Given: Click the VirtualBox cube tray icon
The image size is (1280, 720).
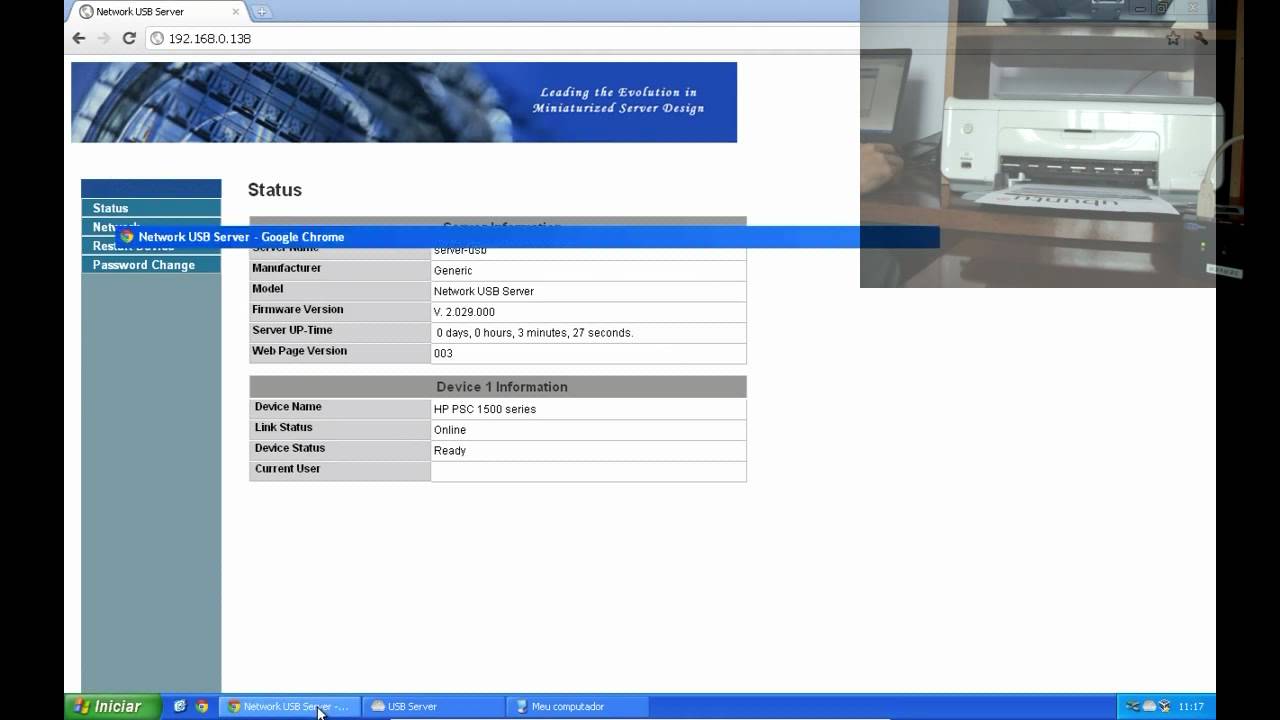Looking at the screenshot, I should click(x=1164, y=706).
